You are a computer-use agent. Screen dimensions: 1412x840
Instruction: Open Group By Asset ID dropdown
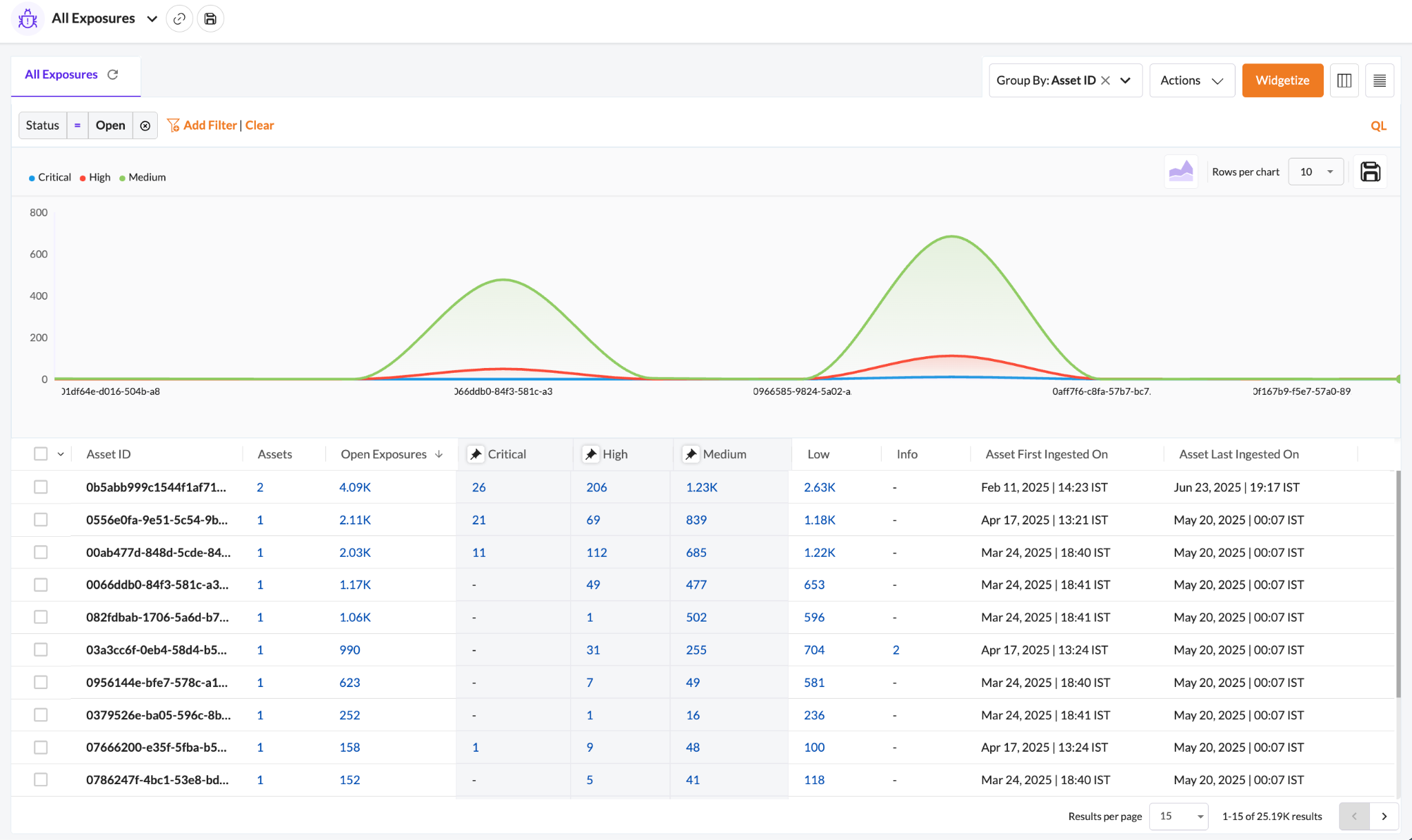pos(1125,81)
